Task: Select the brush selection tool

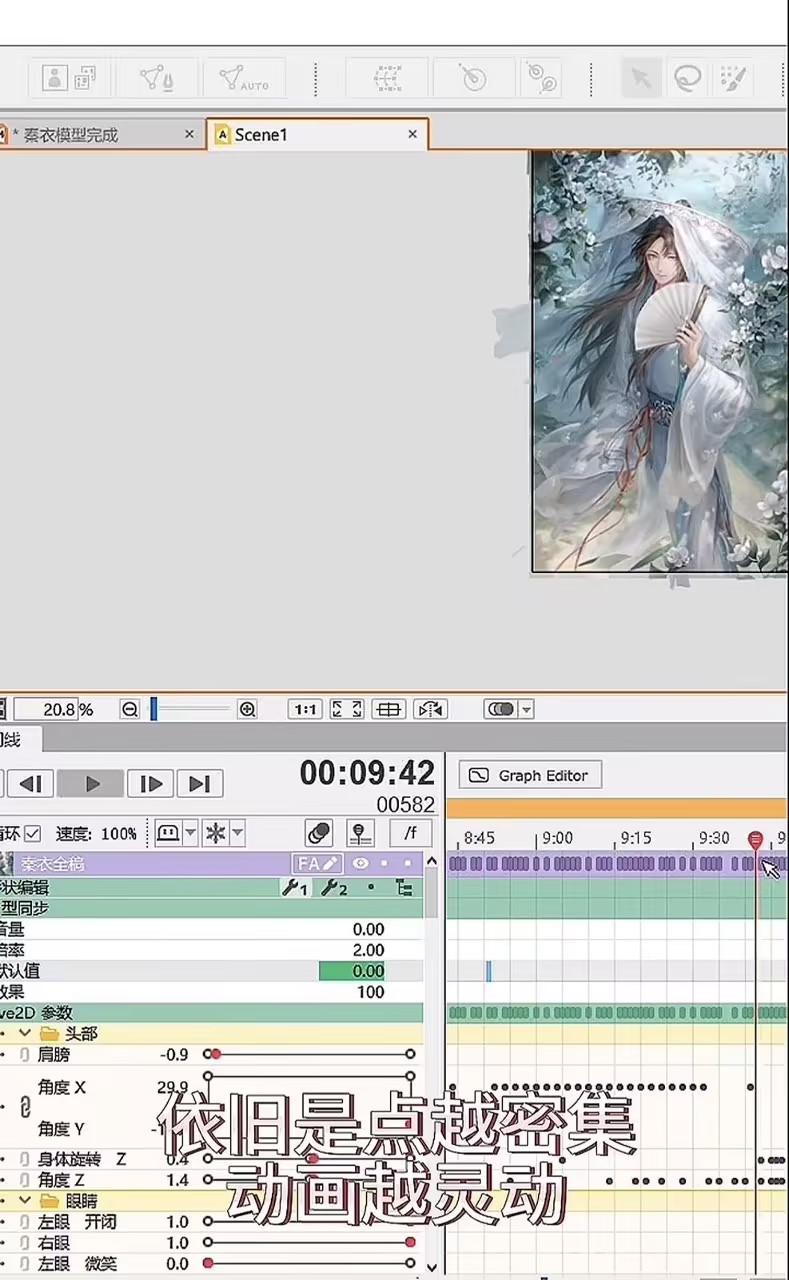Action: [x=733, y=78]
